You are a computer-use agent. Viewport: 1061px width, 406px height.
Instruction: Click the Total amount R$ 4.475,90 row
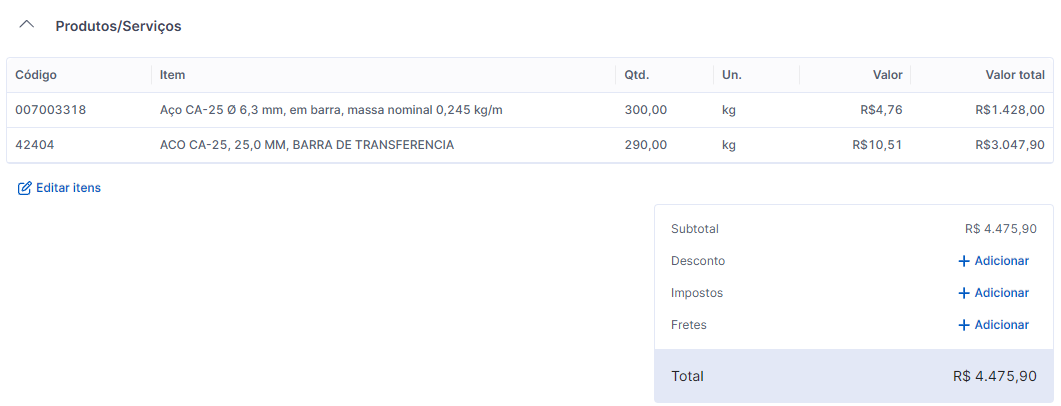click(853, 376)
